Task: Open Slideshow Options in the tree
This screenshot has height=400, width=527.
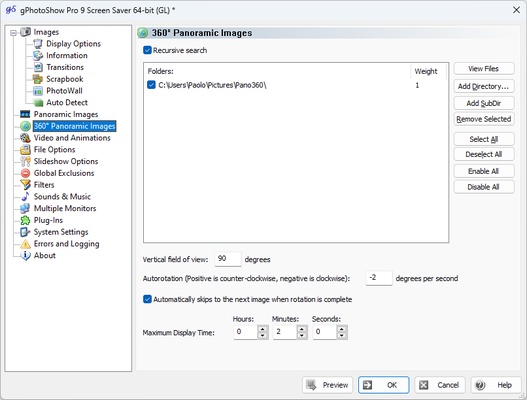Action: tap(66, 161)
